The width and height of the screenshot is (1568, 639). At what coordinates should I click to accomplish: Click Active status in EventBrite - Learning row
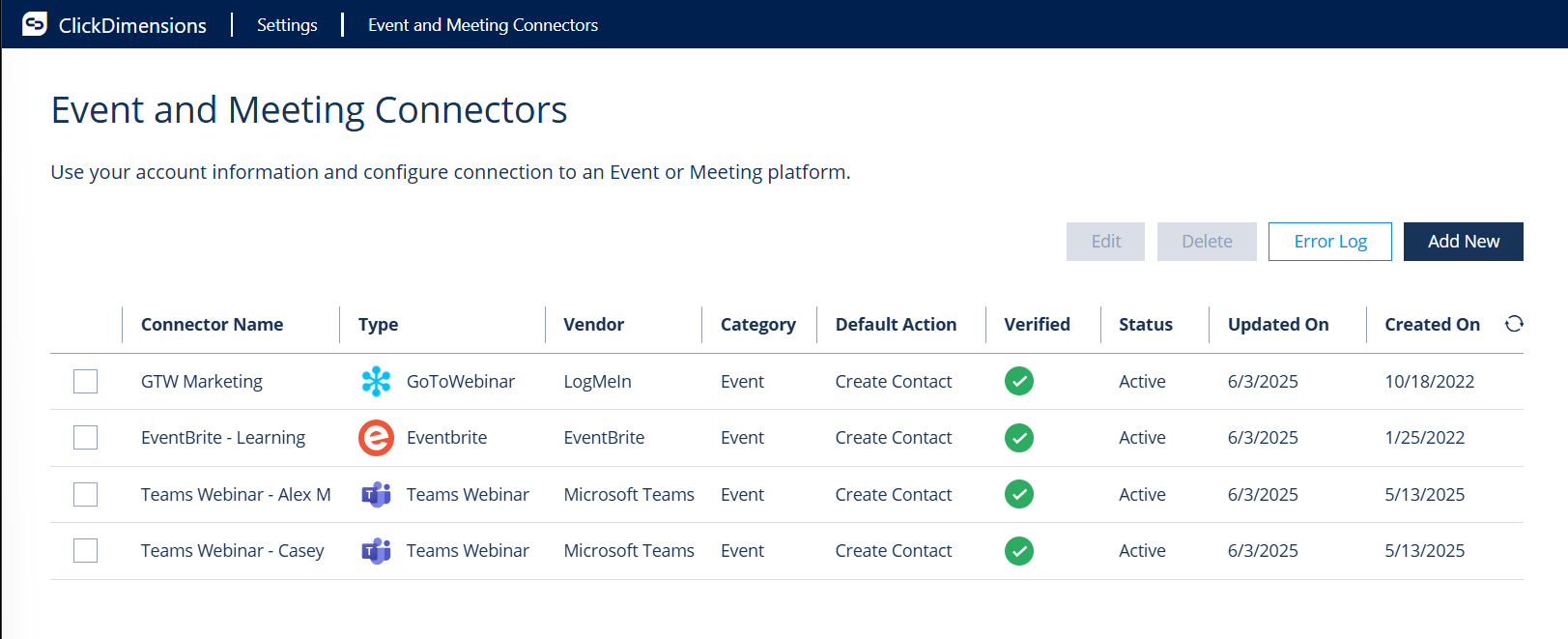pyautogui.click(x=1142, y=438)
